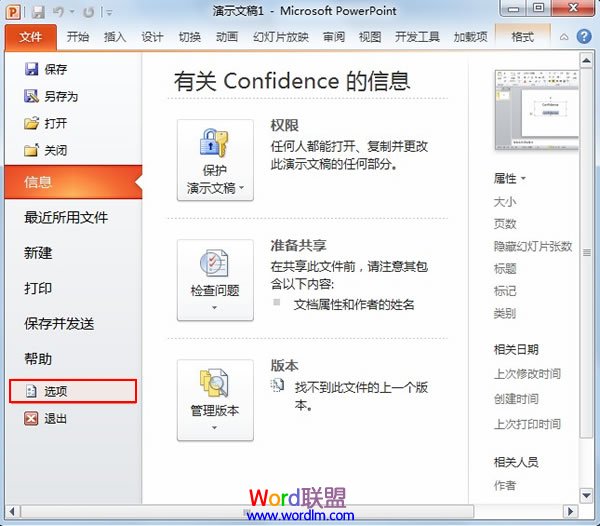Image resolution: width=600 pixels, height=526 pixels.
Task: Click the 权限 section heading
Action: coord(284,125)
